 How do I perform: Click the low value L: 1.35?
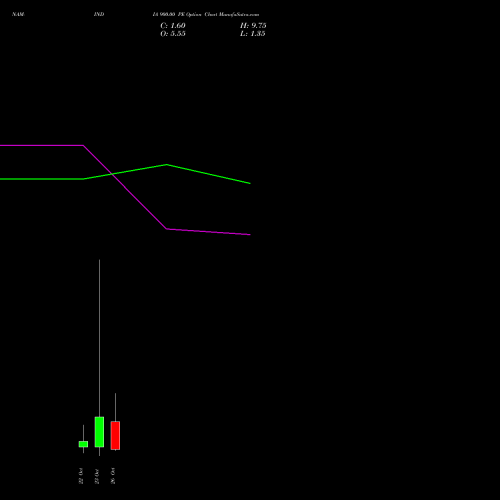click(253, 34)
